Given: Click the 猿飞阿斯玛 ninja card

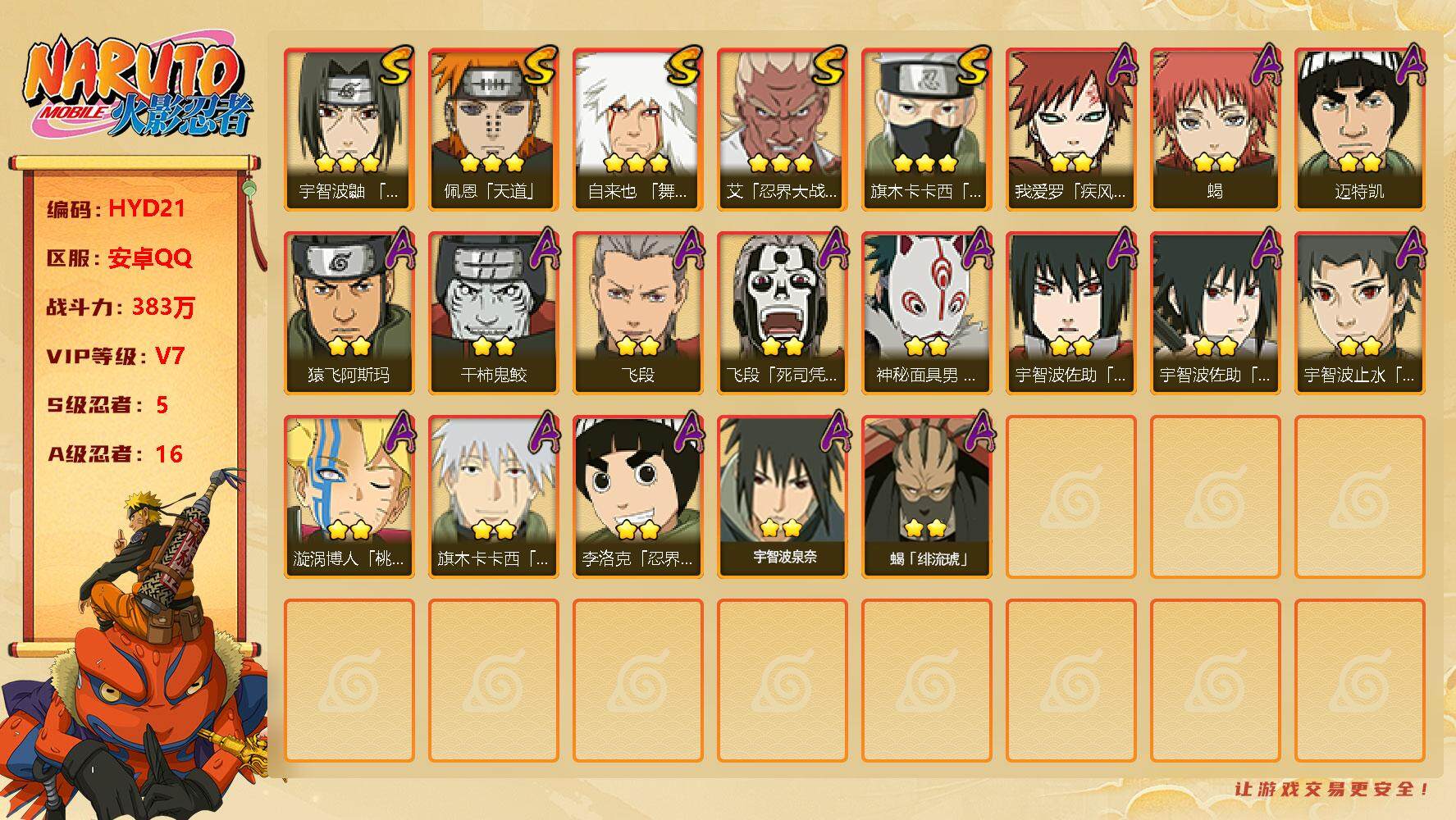Looking at the screenshot, I should point(349,313).
